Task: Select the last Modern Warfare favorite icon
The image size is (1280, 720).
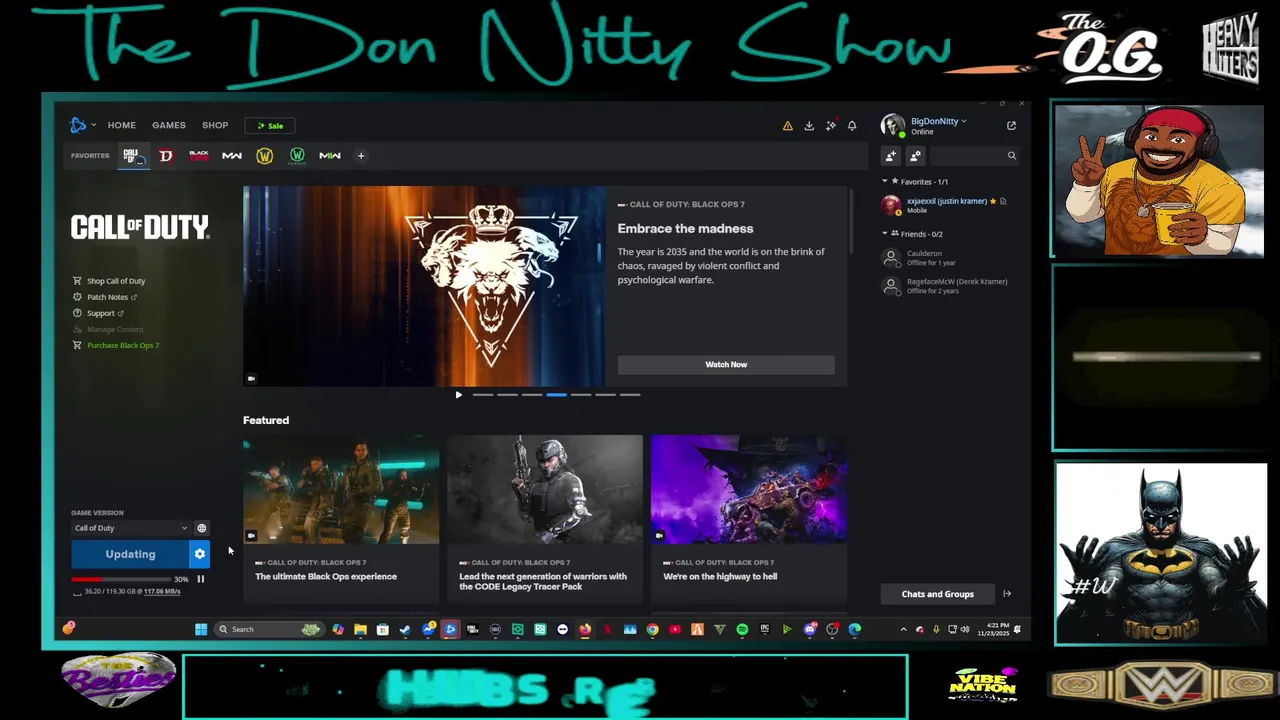Action: coord(330,156)
